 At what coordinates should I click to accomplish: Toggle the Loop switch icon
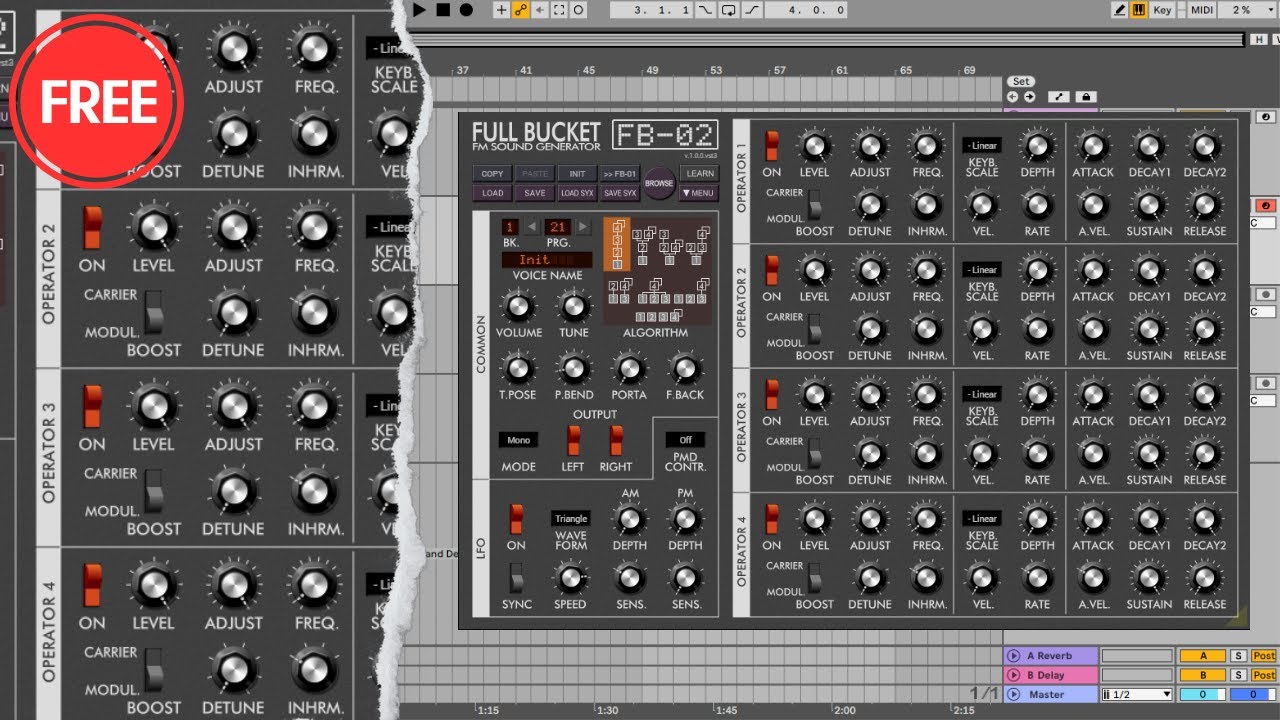(x=729, y=10)
